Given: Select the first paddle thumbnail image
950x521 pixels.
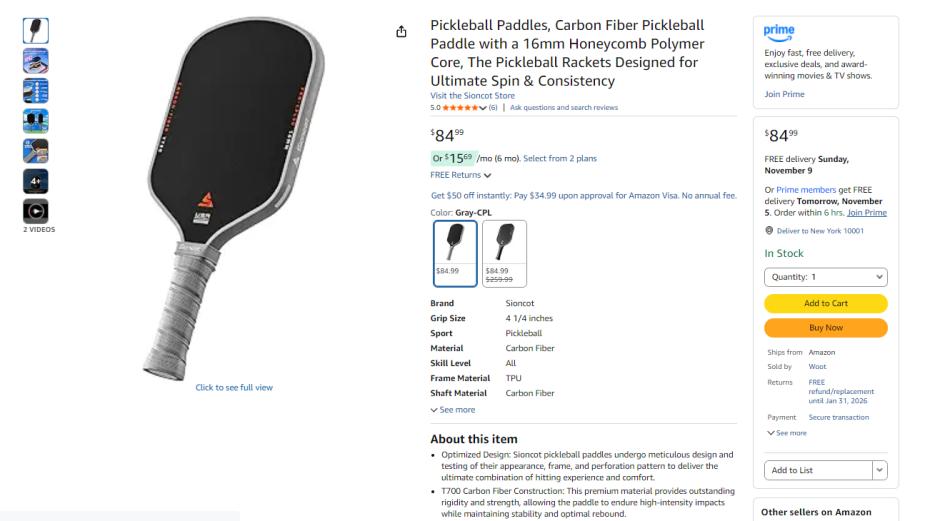Looking at the screenshot, I should [x=36, y=31].
